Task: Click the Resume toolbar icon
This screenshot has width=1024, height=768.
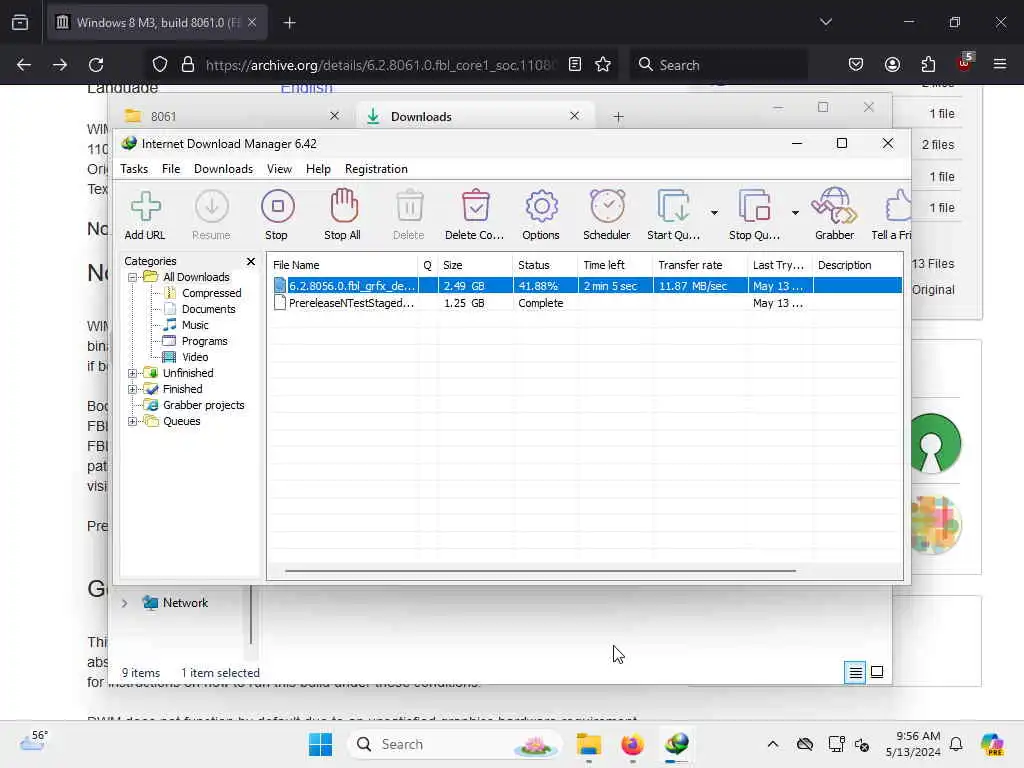Action: 211,214
